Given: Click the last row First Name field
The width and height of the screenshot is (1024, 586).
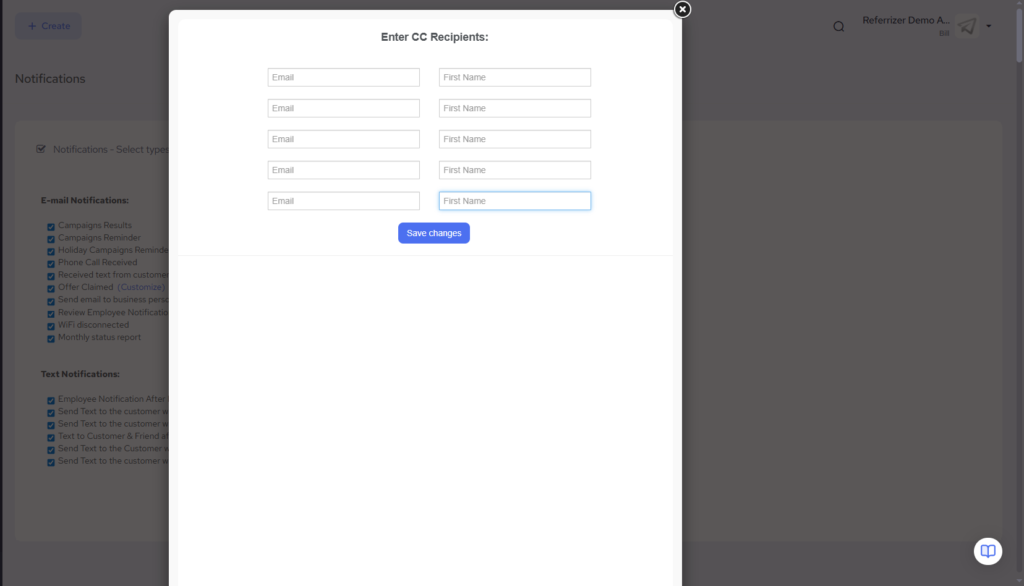Looking at the screenshot, I should point(514,201).
